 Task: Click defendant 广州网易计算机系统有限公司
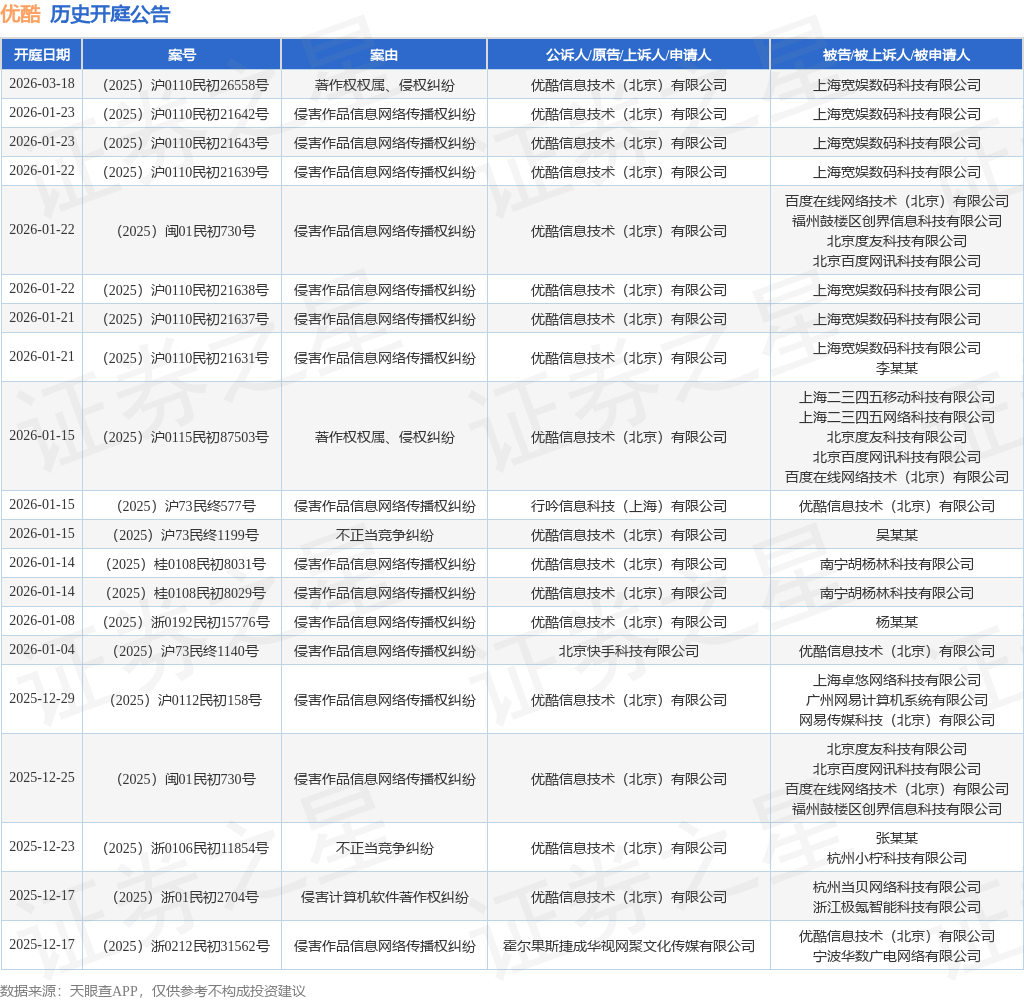click(x=897, y=700)
